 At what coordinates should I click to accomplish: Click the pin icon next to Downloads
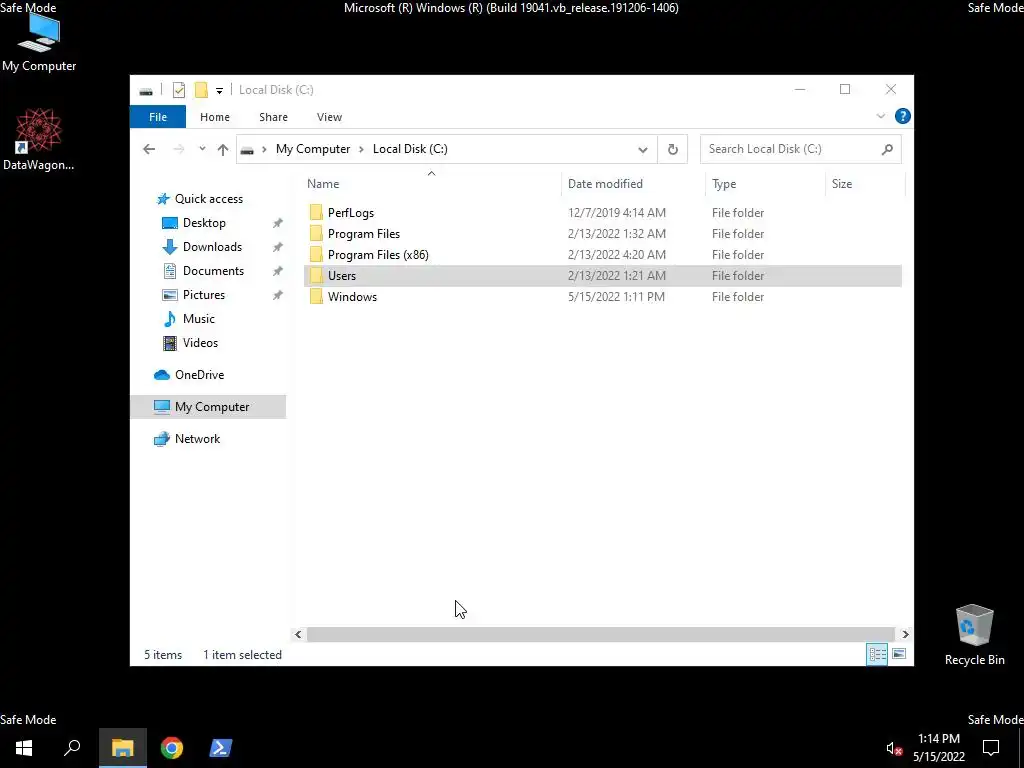(278, 248)
